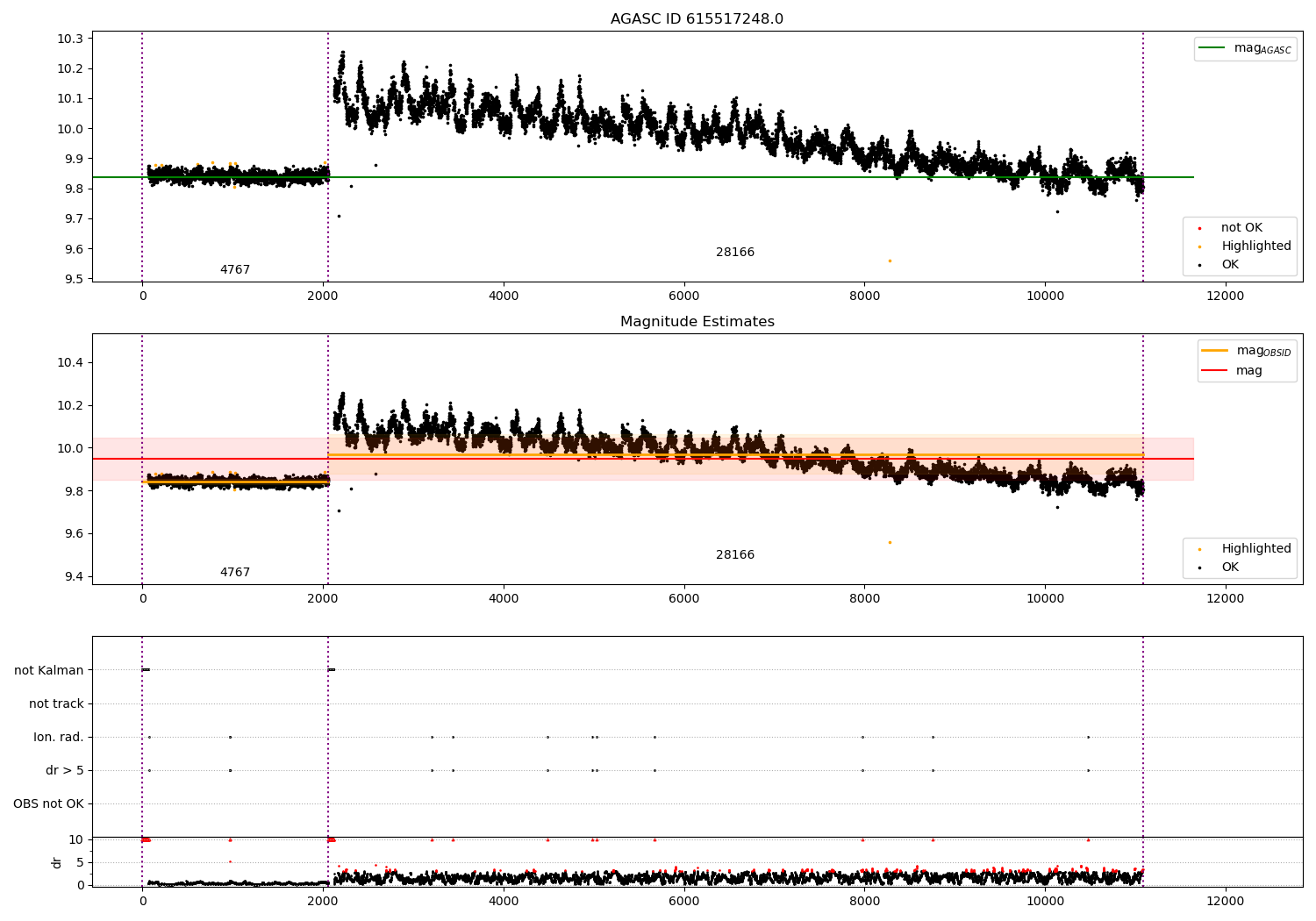Click the '8000' x-tick under the bottom plot
This screenshot has width=1316, height=921.
(864, 902)
